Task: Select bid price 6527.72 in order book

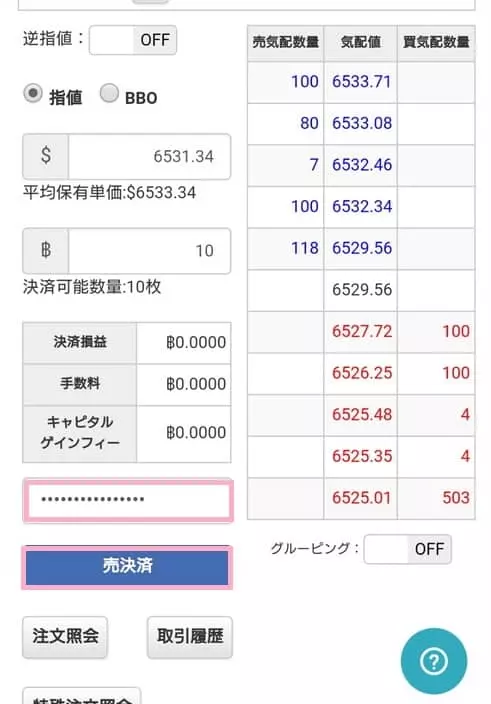Action: click(361, 332)
